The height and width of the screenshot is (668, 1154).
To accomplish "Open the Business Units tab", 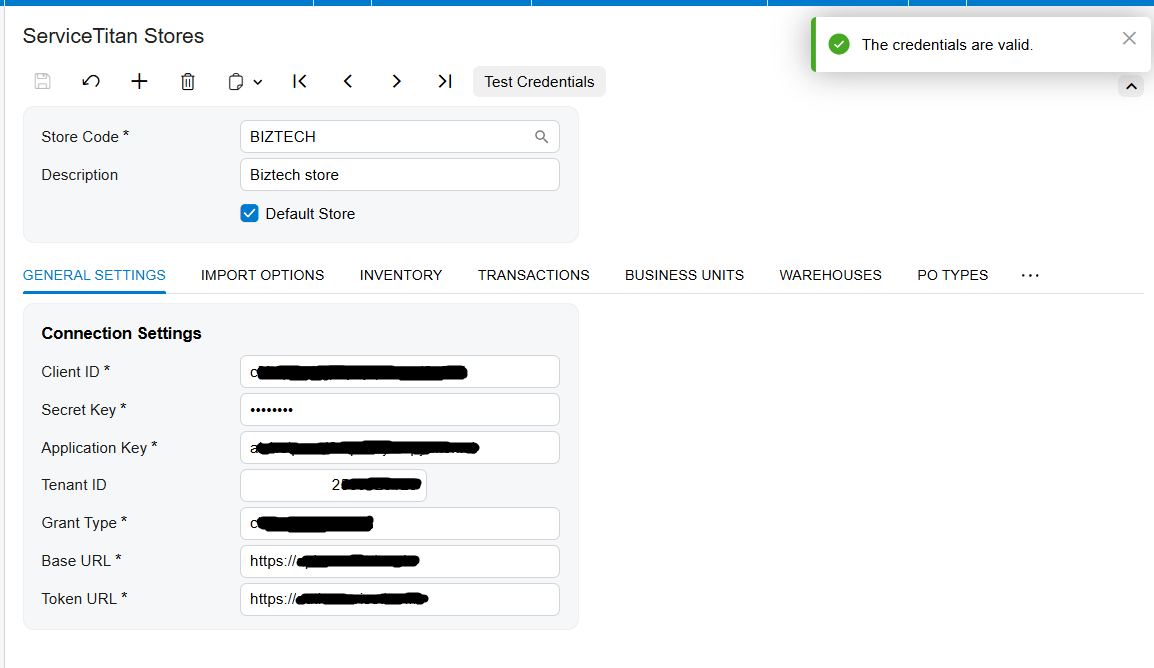I will (x=684, y=275).
